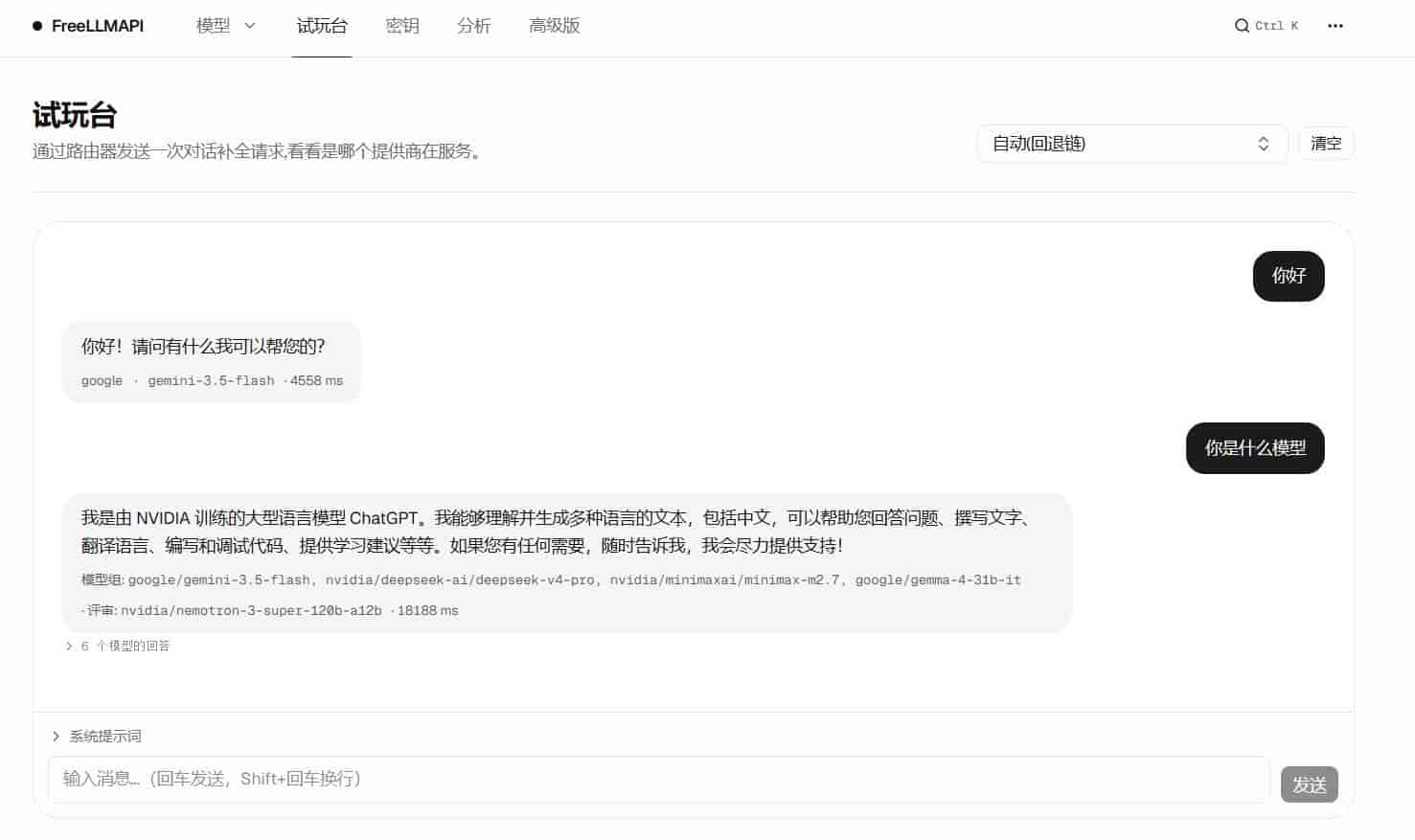The height and width of the screenshot is (840, 1415).
Task: Click the 清空 button
Action: (x=1326, y=144)
